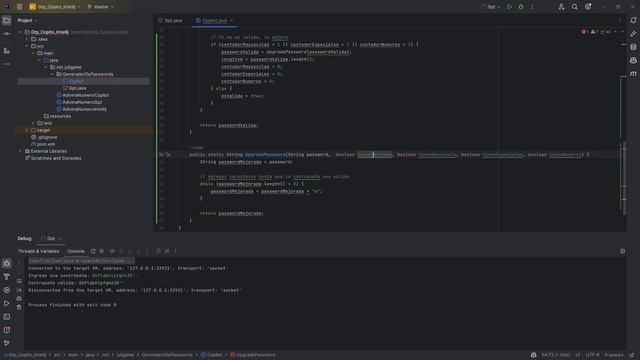Open the main hamburger menu

pos(19,7)
